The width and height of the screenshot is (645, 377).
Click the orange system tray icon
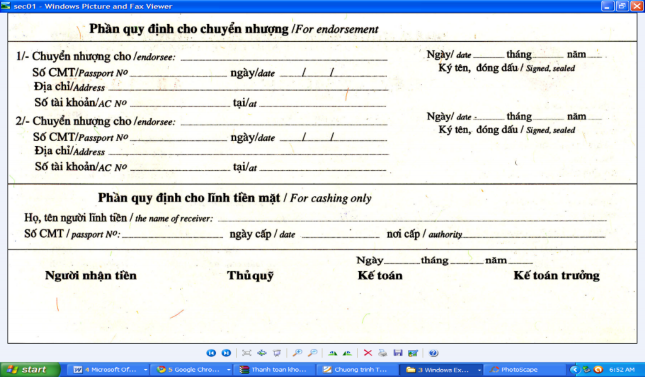coord(599,370)
